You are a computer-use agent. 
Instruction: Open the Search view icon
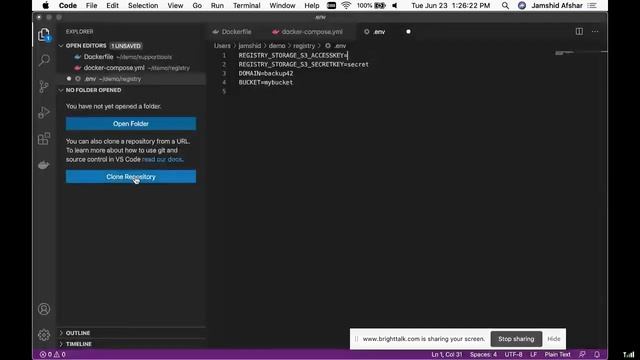tap(44, 60)
